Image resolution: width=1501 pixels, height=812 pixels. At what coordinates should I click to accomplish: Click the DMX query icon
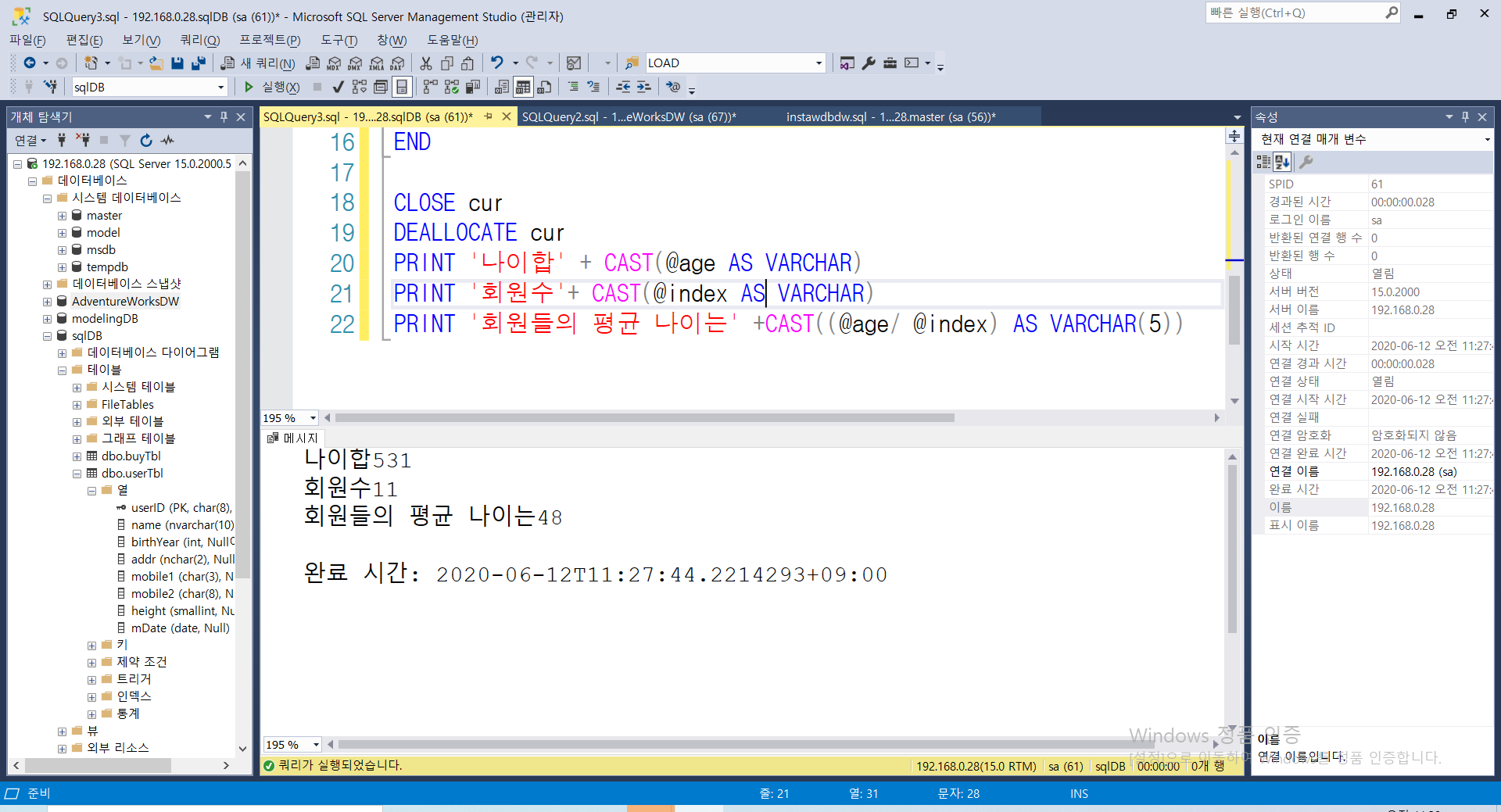(x=356, y=63)
